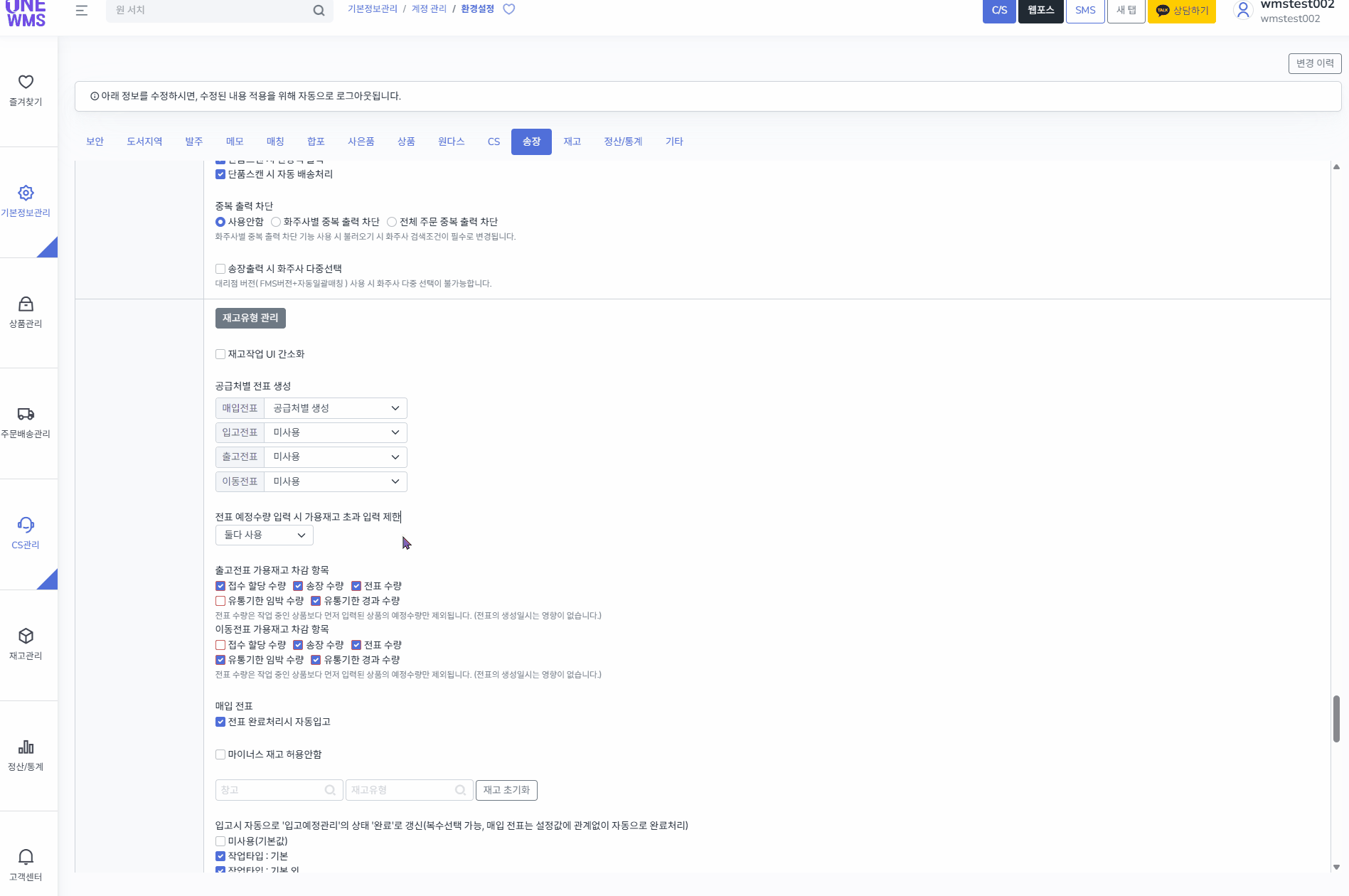Image resolution: width=1349 pixels, height=896 pixels.
Task: Check 재고작업 UI 간소화 checkbox
Action: tap(220, 354)
